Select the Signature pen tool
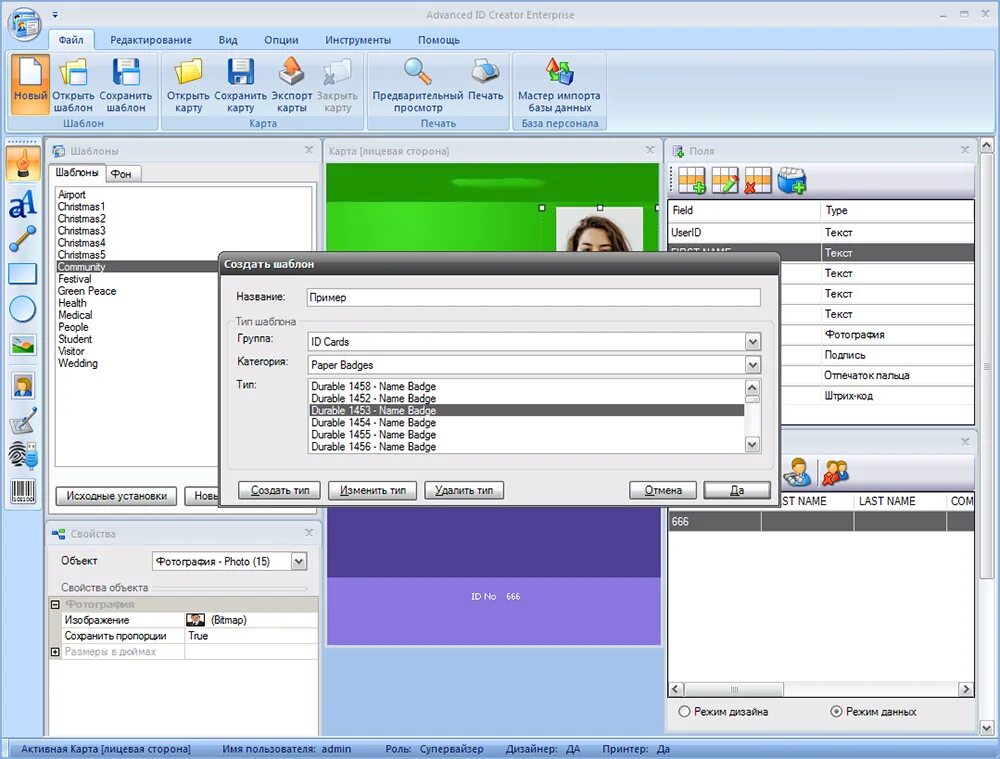The height and width of the screenshot is (759, 1000). pyautogui.click(x=23, y=420)
